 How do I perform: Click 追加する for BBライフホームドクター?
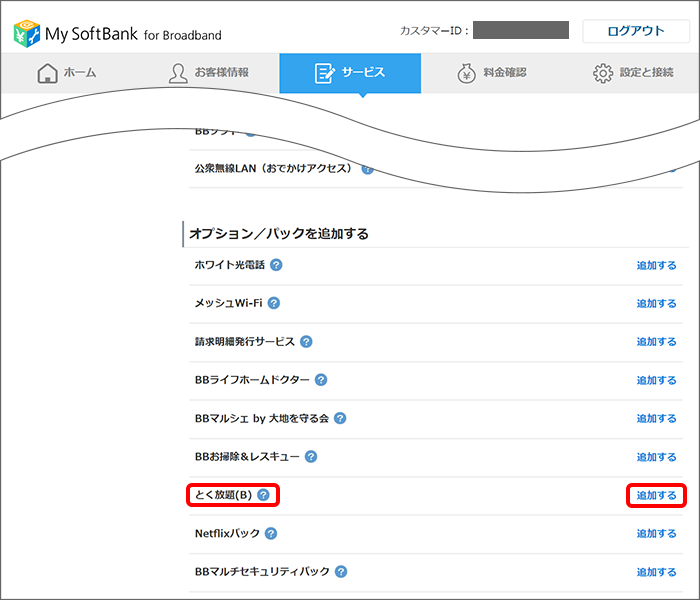pos(656,380)
